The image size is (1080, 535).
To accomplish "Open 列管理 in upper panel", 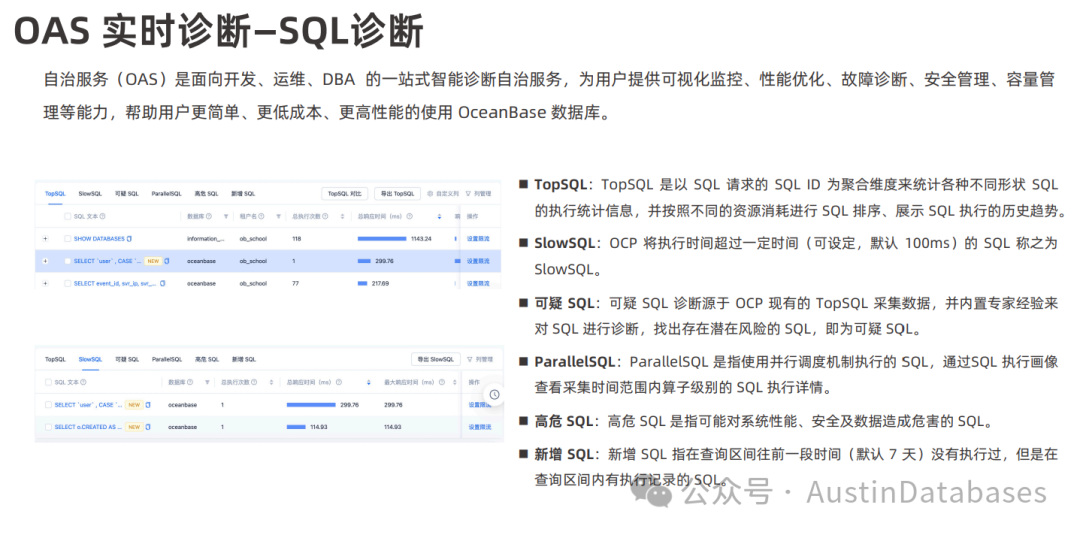I will [x=479, y=193].
